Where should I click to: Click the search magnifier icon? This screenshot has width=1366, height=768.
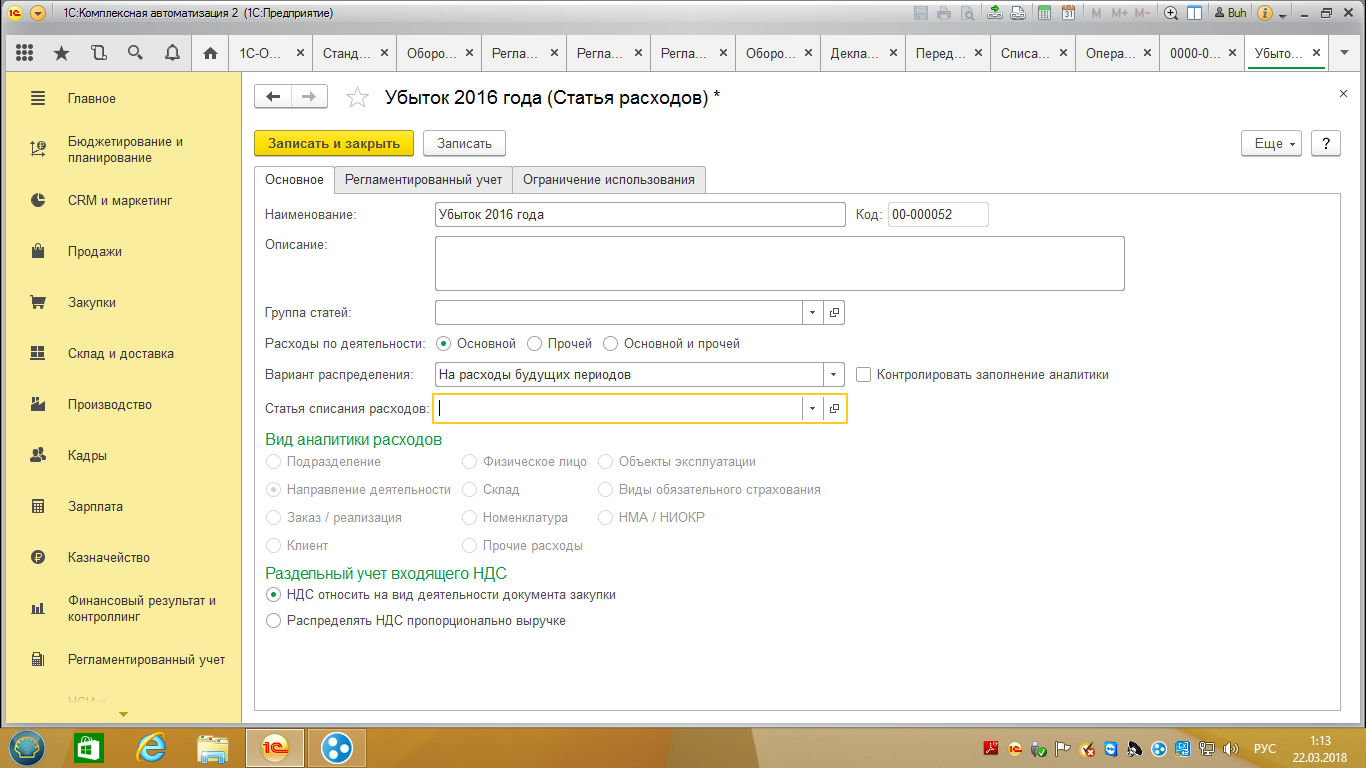coord(135,53)
